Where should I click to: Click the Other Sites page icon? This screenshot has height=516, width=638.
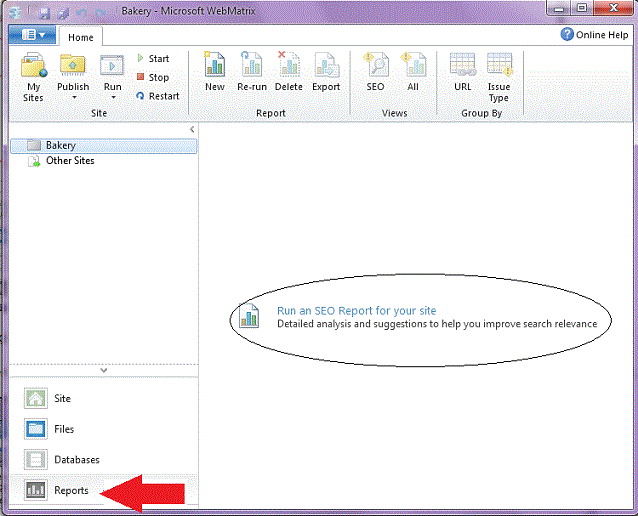pyautogui.click(x=34, y=162)
